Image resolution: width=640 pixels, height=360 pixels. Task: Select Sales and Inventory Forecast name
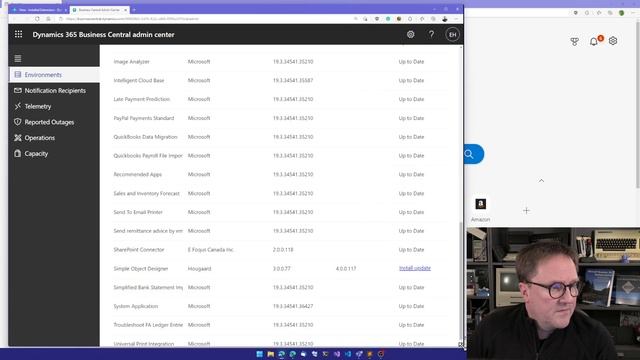pyautogui.click(x=147, y=193)
